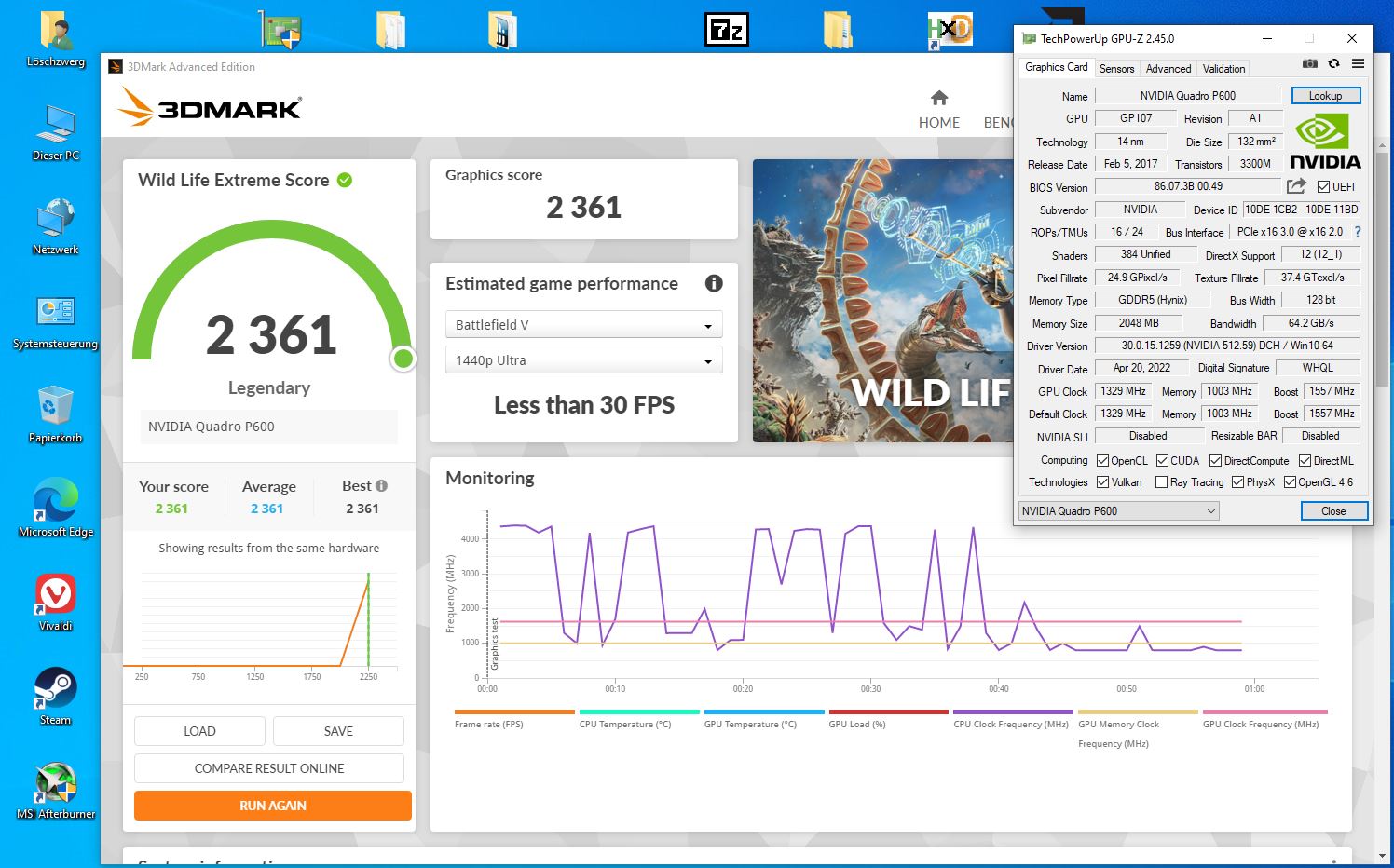Open the NVIDIA Quadro P600 GPU selector dropdown
Image resolution: width=1394 pixels, height=868 pixels.
click(x=1118, y=510)
